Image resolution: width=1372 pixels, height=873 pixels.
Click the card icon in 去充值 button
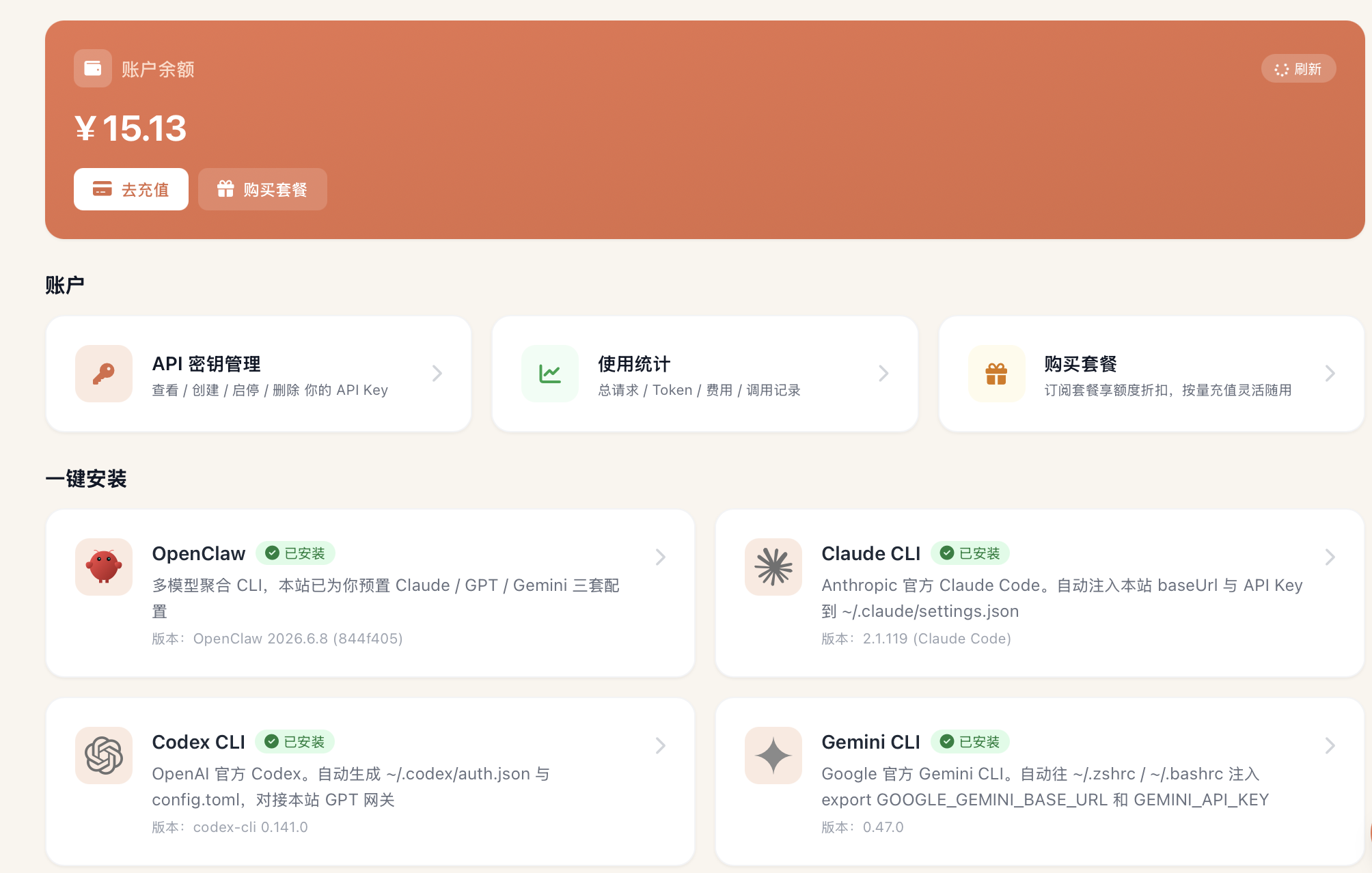point(102,189)
